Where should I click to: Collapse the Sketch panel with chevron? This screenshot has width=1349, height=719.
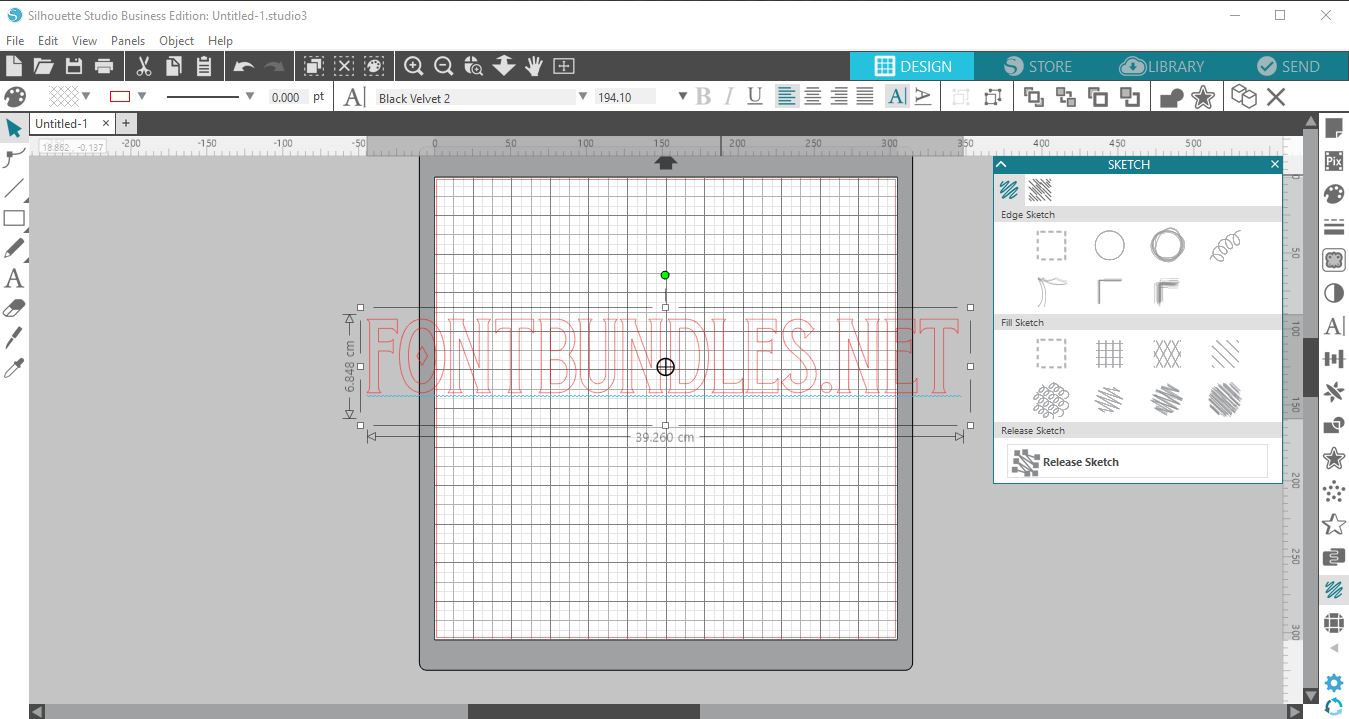pyautogui.click(x=1001, y=164)
